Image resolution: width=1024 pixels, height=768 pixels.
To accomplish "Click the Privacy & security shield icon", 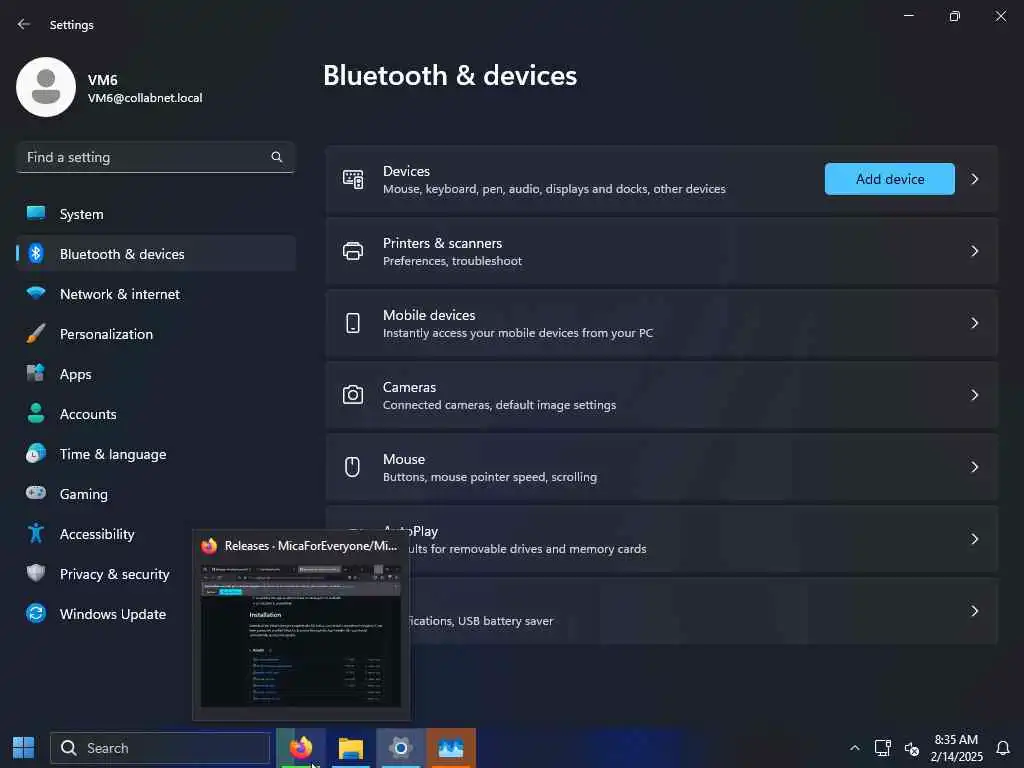I will pos(36,573).
